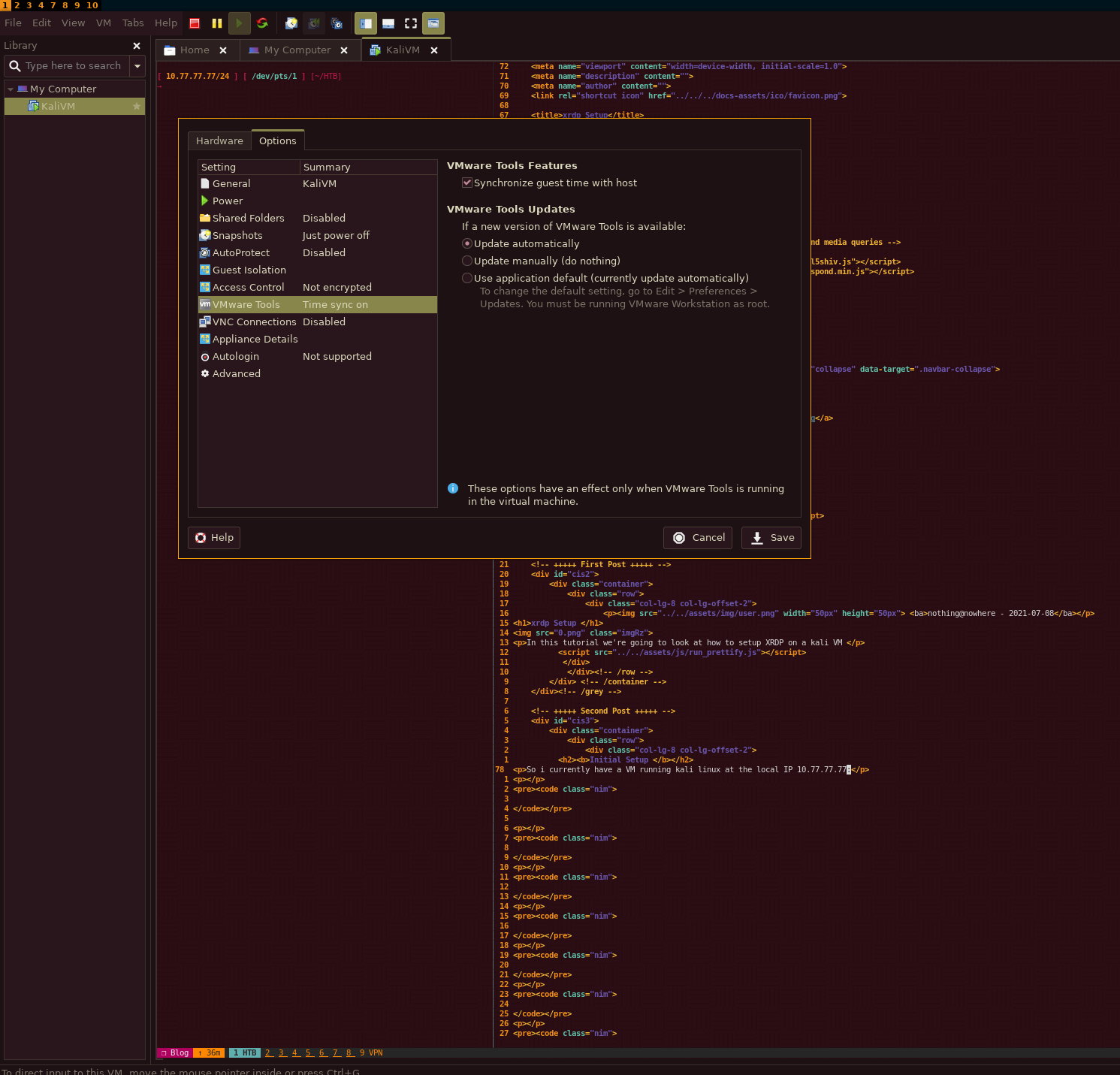Open the File menu
The width and height of the screenshot is (1120, 1075).
point(13,23)
